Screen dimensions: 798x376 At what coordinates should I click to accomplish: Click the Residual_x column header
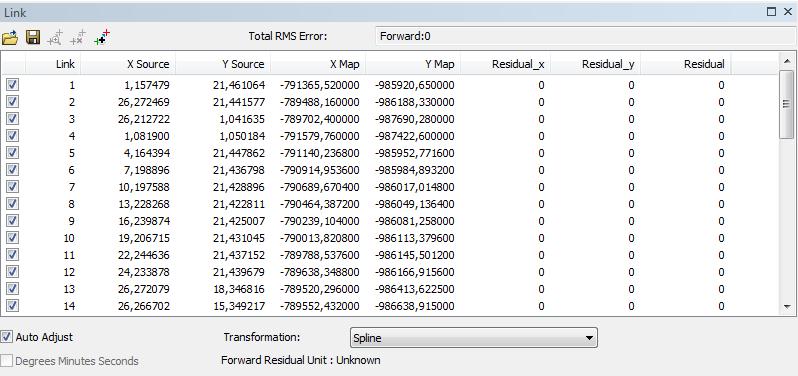point(505,64)
